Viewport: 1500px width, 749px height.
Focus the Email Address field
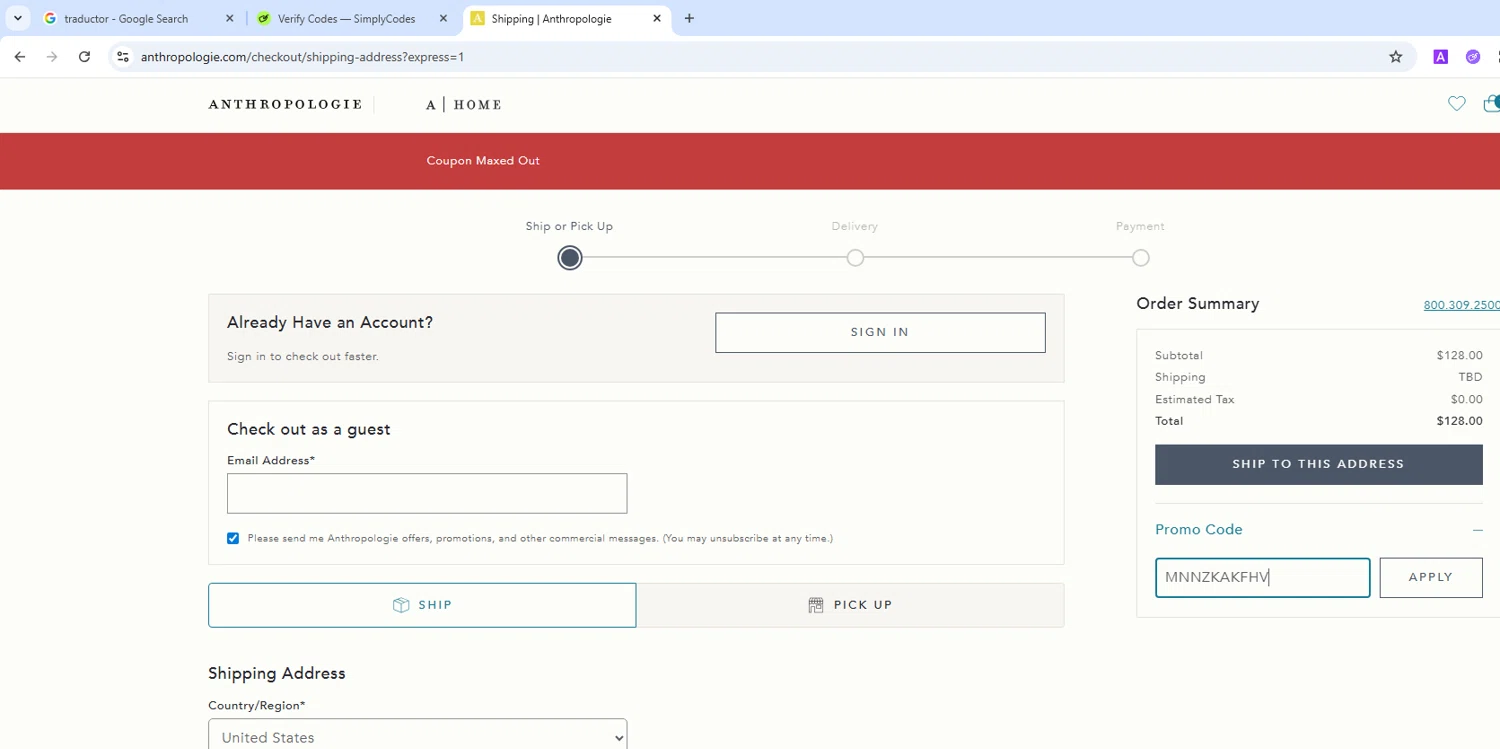(x=427, y=493)
